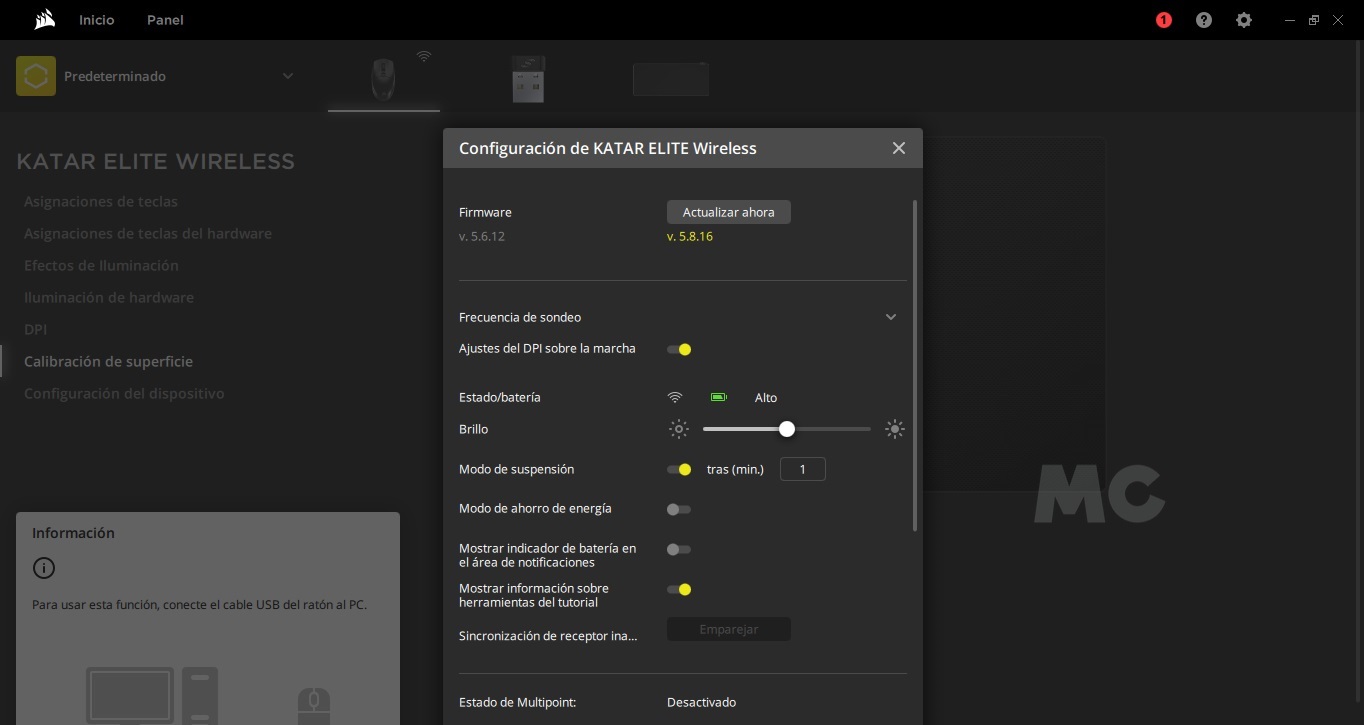This screenshot has height=725, width=1364.
Task: Enable Modo de ahorro de energía
Action: point(679,509)
